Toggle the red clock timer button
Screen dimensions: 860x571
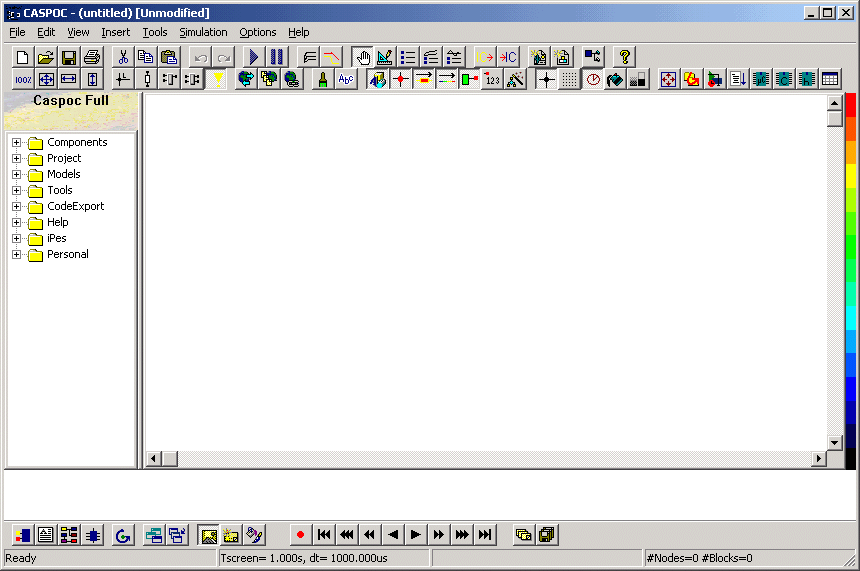592,80
